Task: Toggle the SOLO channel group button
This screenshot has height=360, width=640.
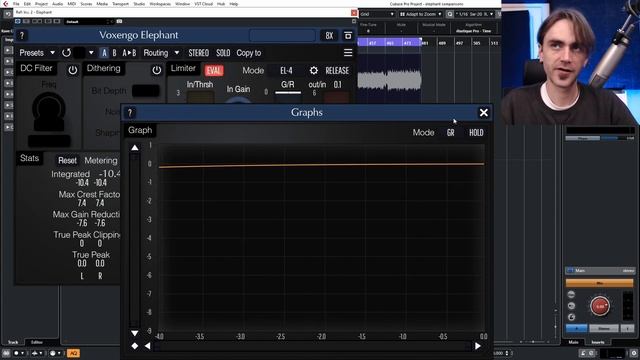Action: point(223,53)
